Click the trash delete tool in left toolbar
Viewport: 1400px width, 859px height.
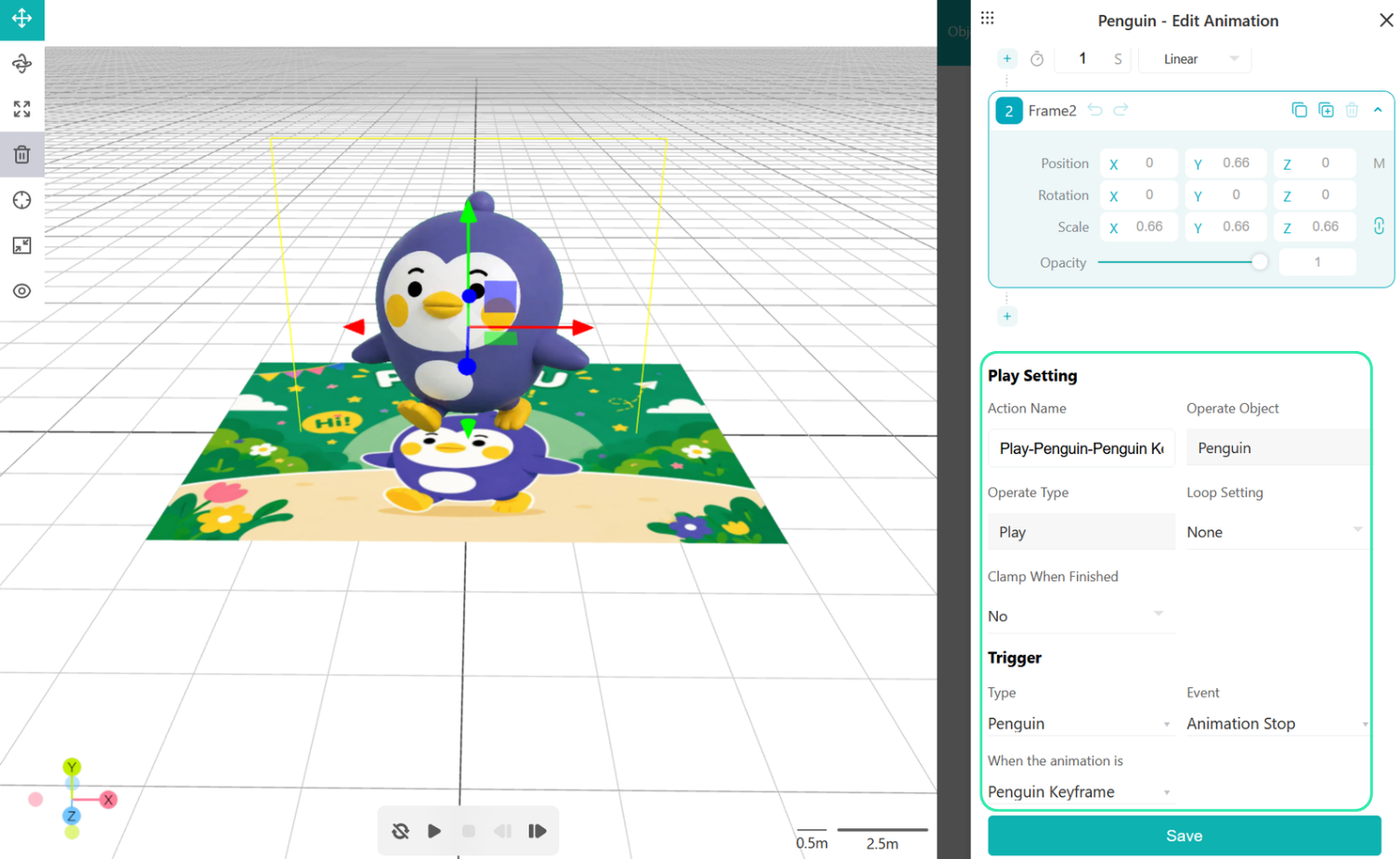point(22,154)
